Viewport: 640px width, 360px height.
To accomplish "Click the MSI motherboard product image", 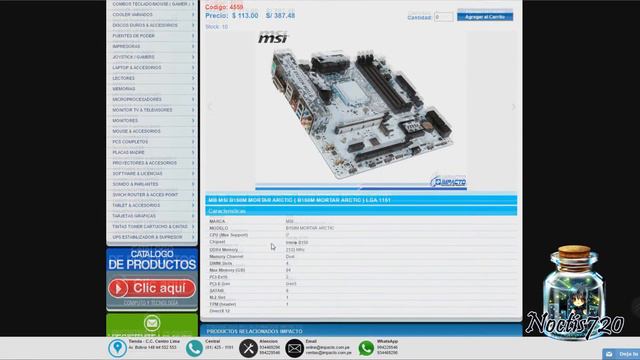I will tap(361, 110).
